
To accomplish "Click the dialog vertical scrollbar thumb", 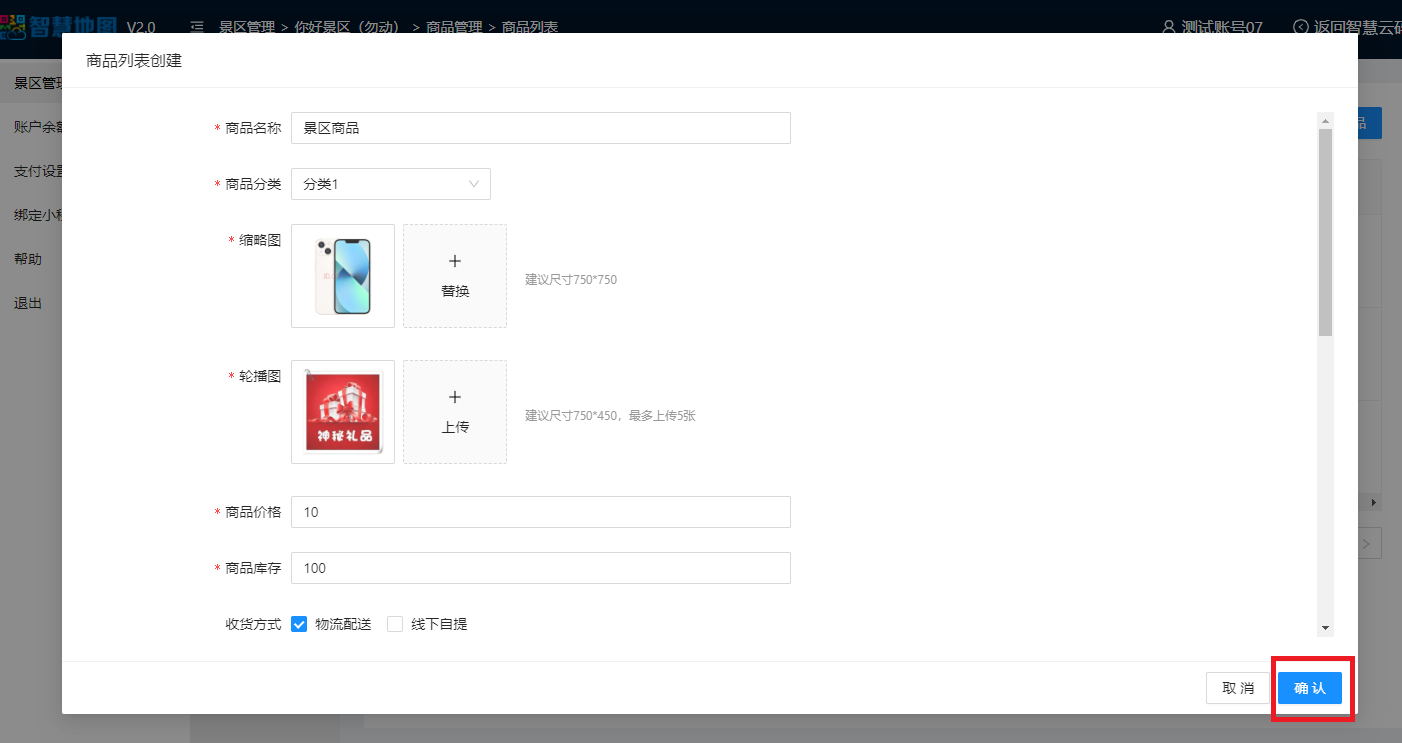I will click(1325, 230).
